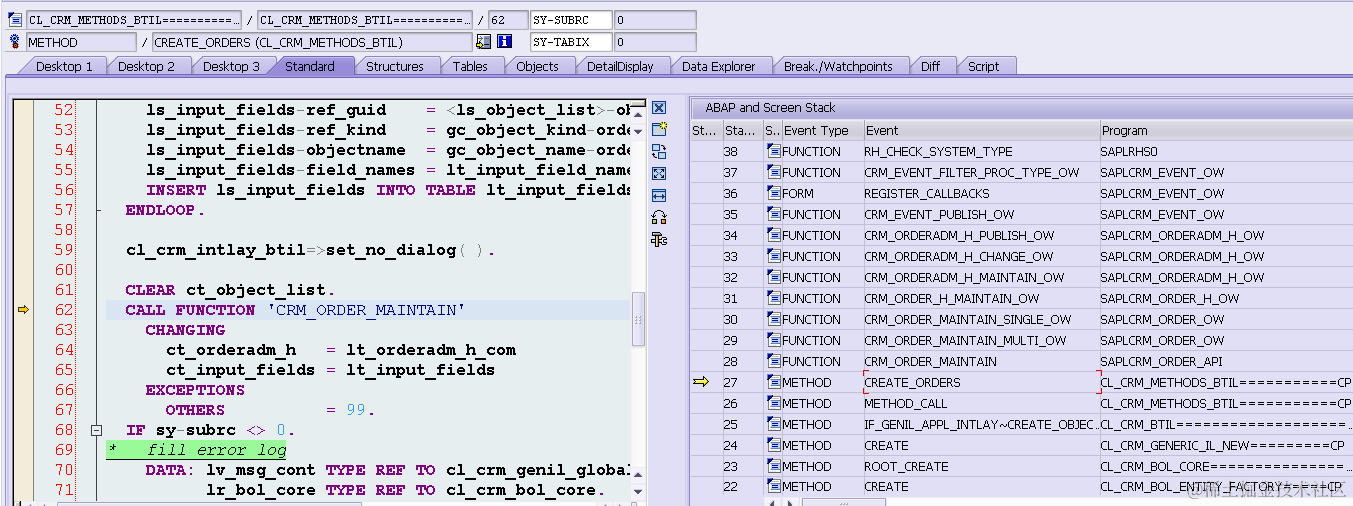Click the blue information icon
Image resolution: width=1353 pixels, height=506 pixels.
pos(505,42)
